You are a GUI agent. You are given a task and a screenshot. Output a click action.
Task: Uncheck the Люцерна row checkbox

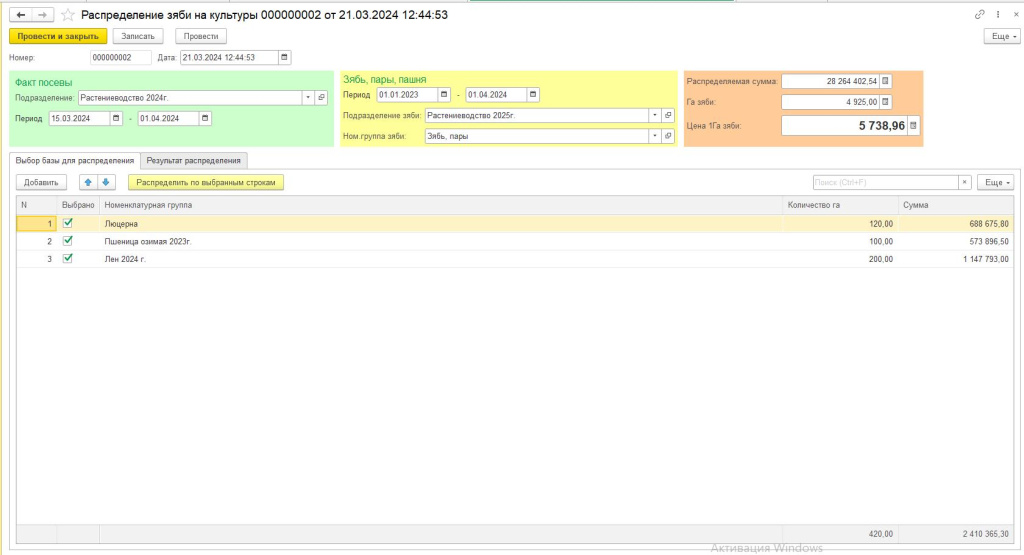(x=68, y=223)
